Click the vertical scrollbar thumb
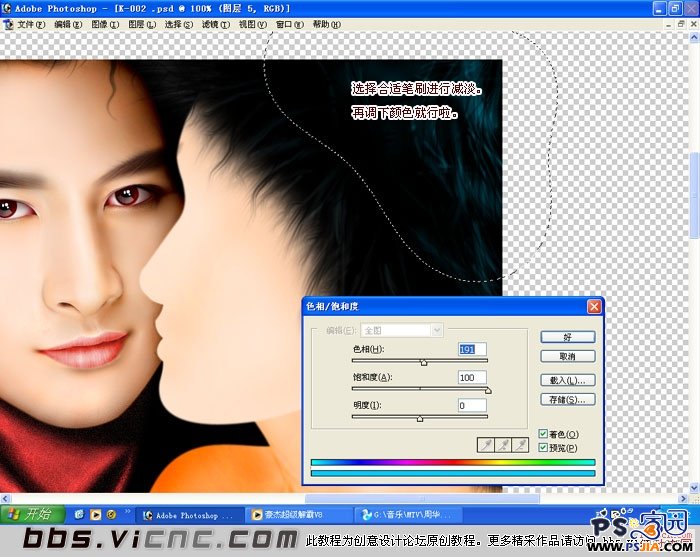Viewport: 700px width, 557px height. tap(694, 196)
